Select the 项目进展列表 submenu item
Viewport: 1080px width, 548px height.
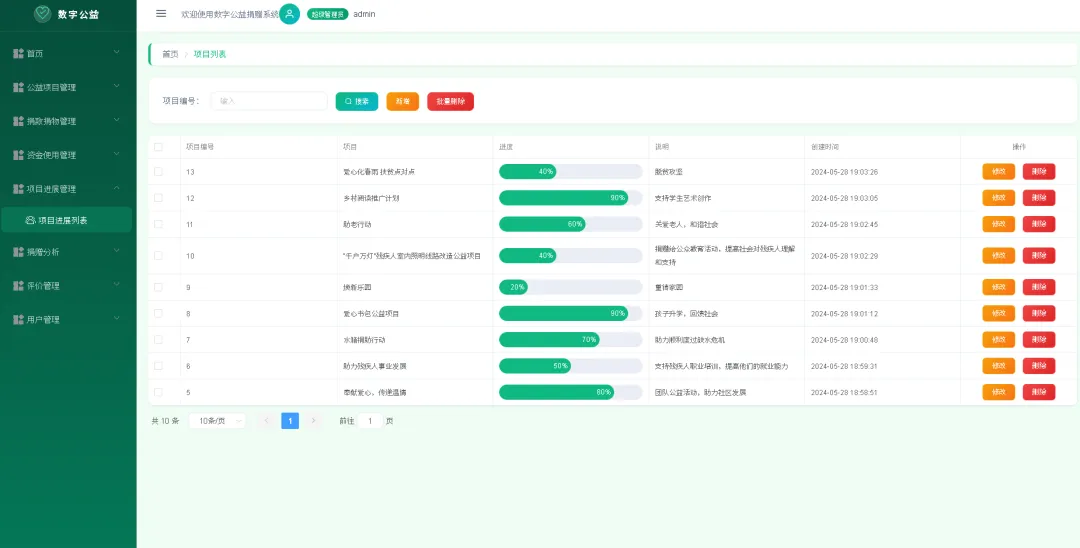pos(66,220)
